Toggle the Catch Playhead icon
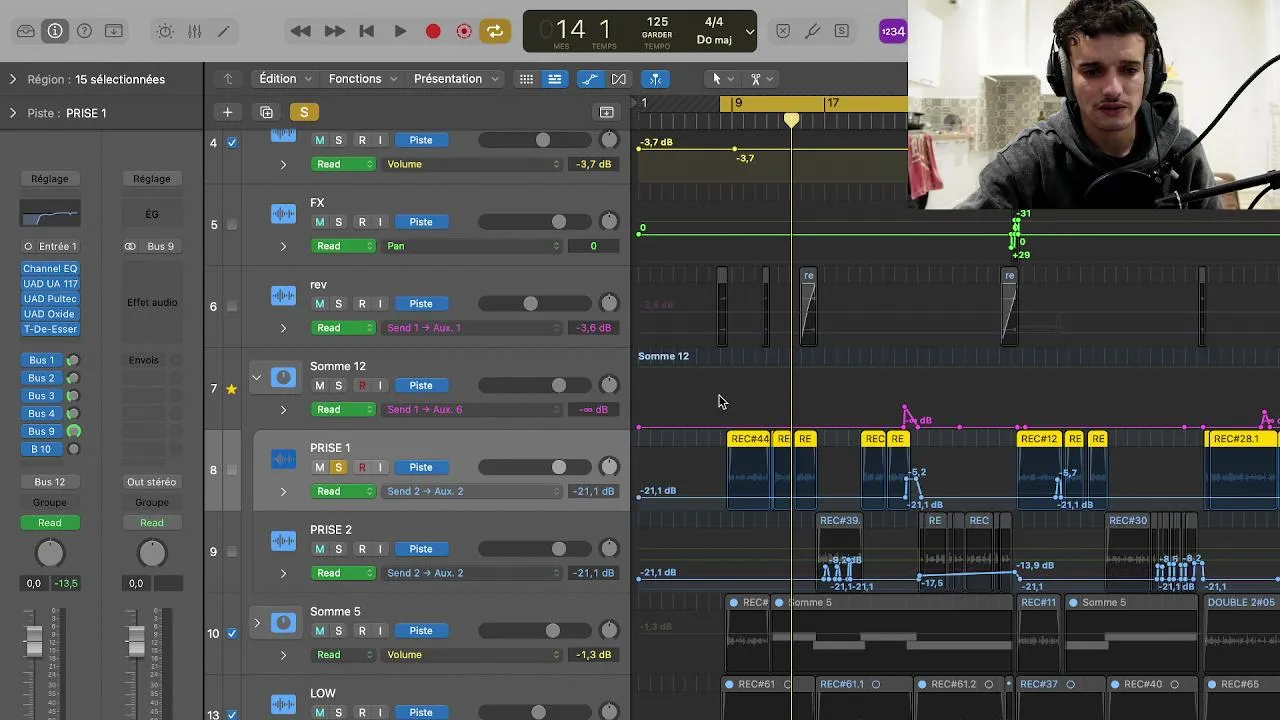 tap(655, 79)
